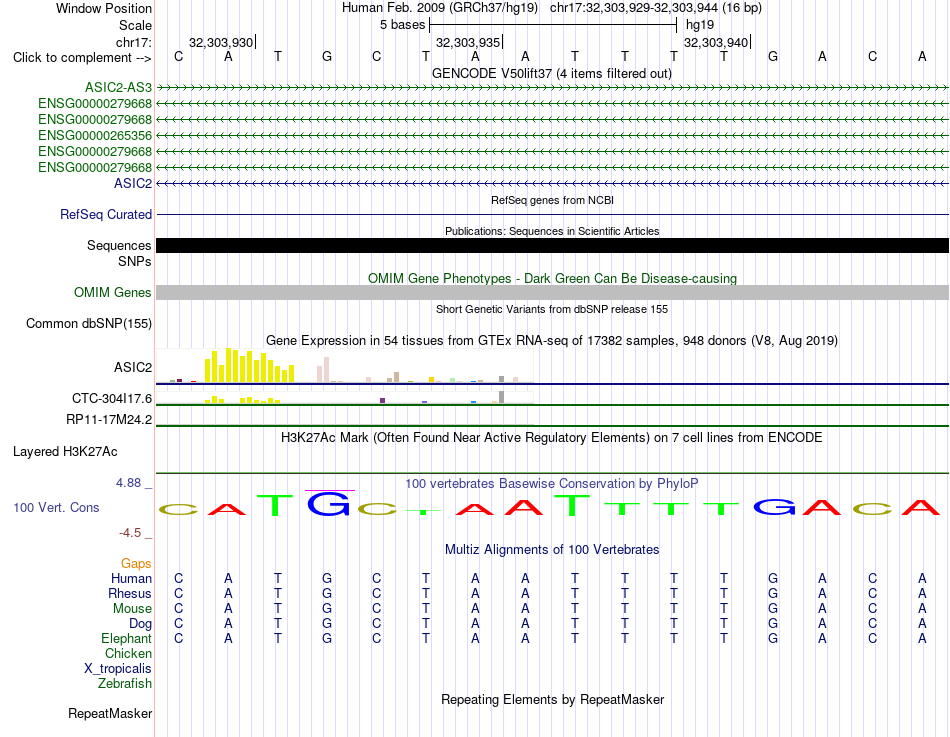Image resolution: width=950 pixels, height=737 pixels.
Task: Click the ASIC2-AS3 transcript arrow line
Action: coord(552,88)
